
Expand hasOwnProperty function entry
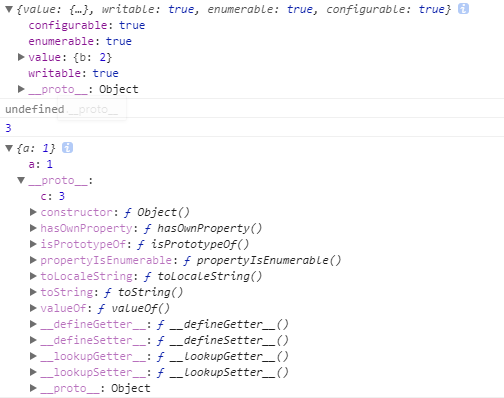(33, 228)
